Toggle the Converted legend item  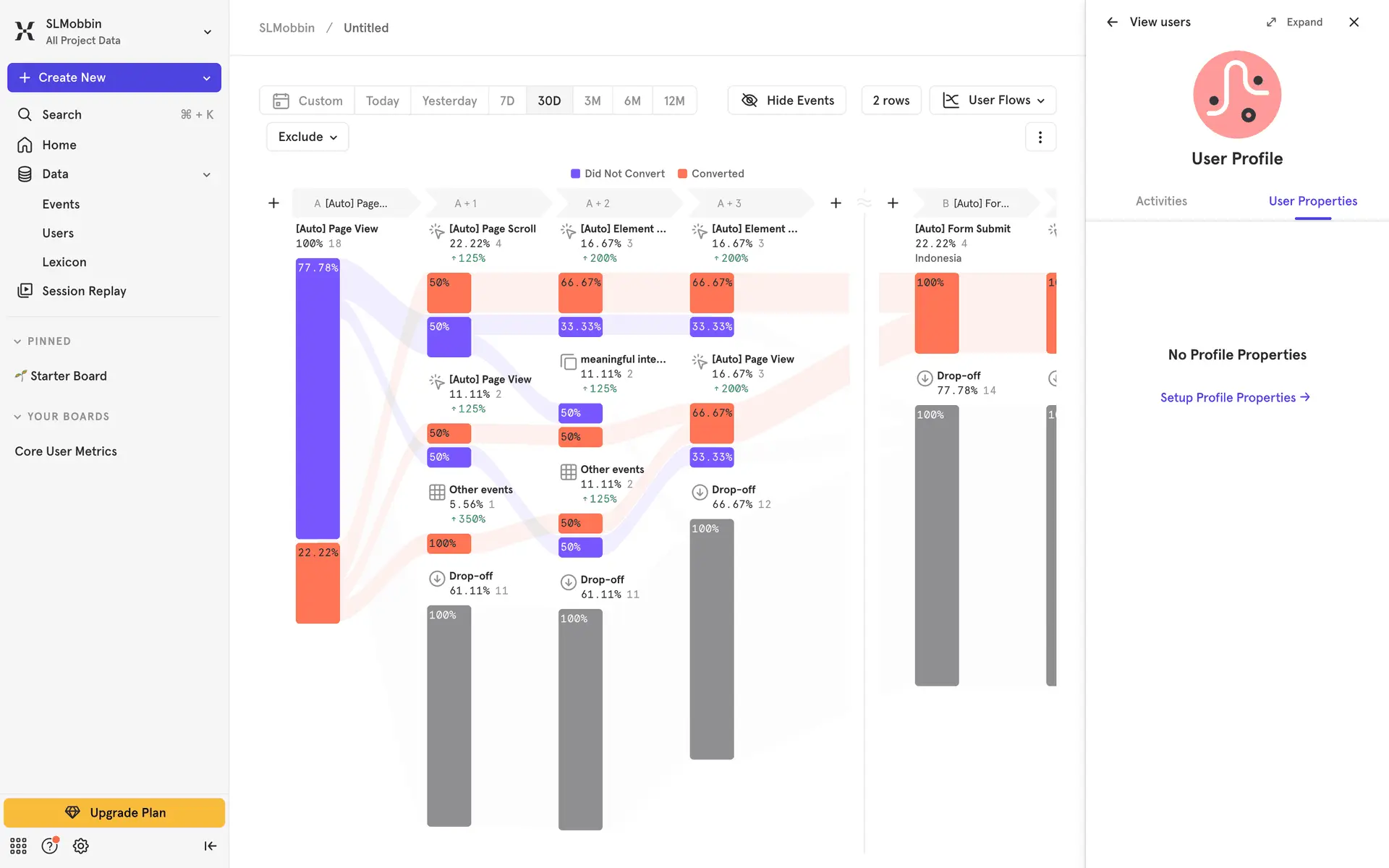coord(710,174)
